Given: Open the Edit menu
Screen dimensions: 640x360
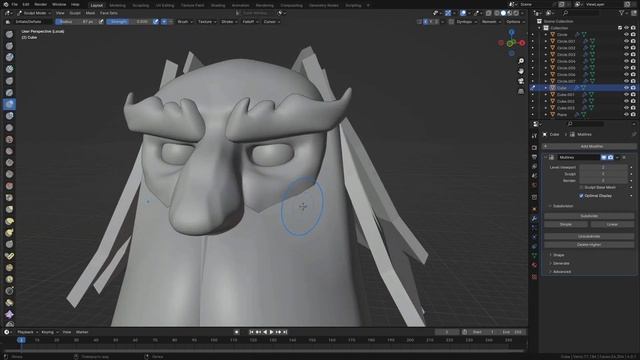Looking at the screenshot, I should click(x=26, y=4).
